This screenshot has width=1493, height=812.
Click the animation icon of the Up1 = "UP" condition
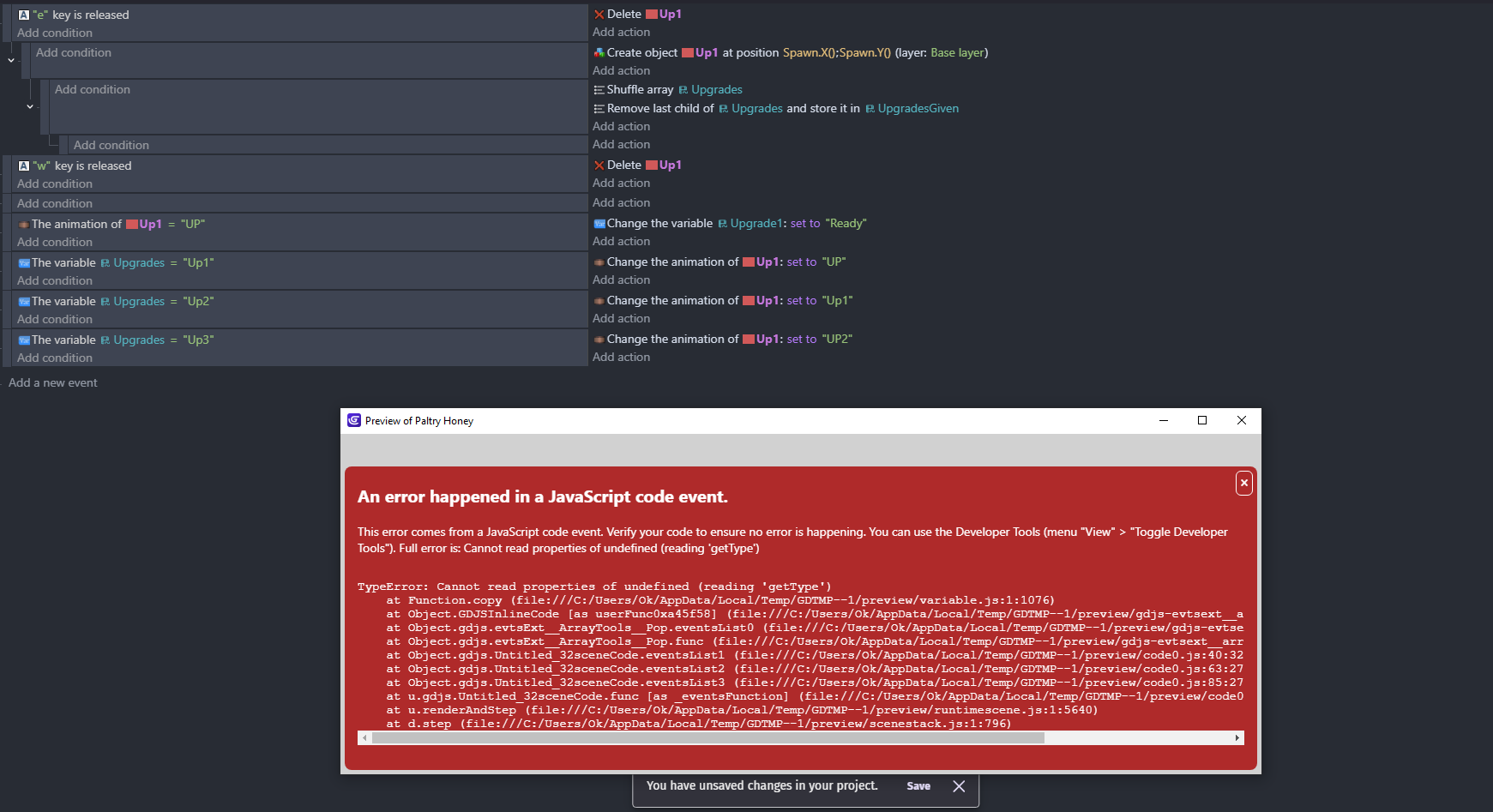(24, 225)
